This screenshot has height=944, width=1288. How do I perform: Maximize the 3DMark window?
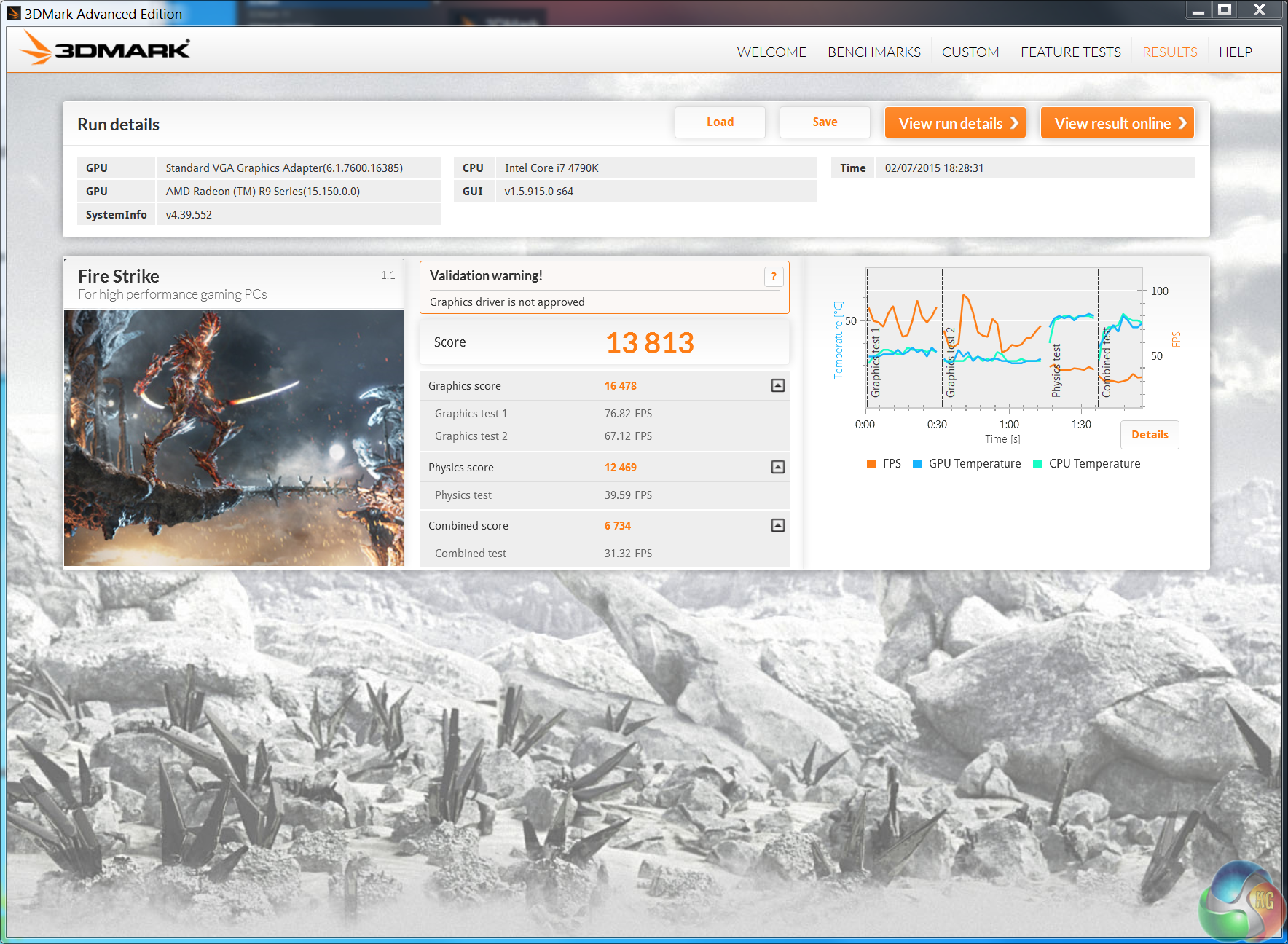pyautogui.click(x=1225, y=10)
